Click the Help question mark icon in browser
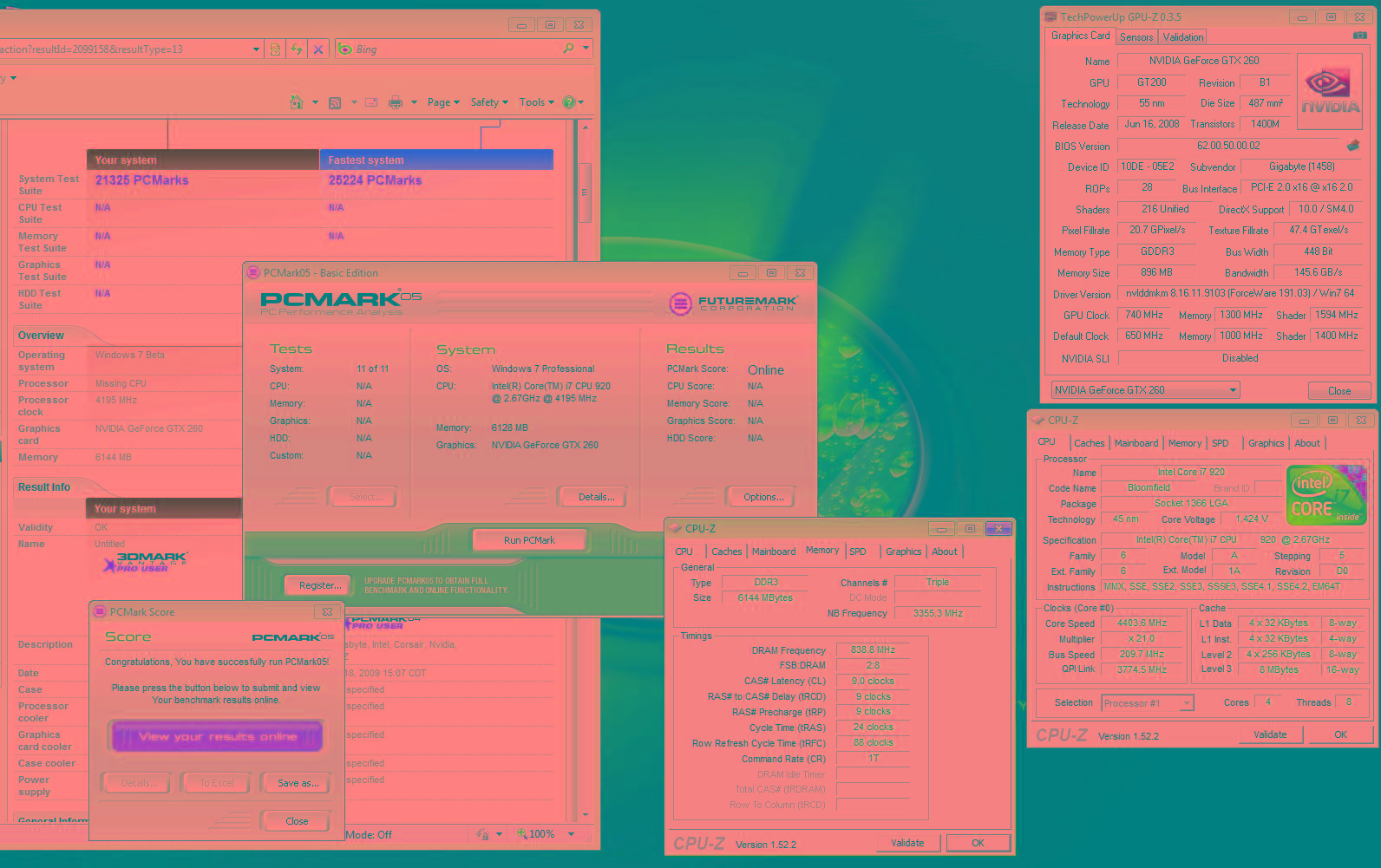 [x=568, y=102]
